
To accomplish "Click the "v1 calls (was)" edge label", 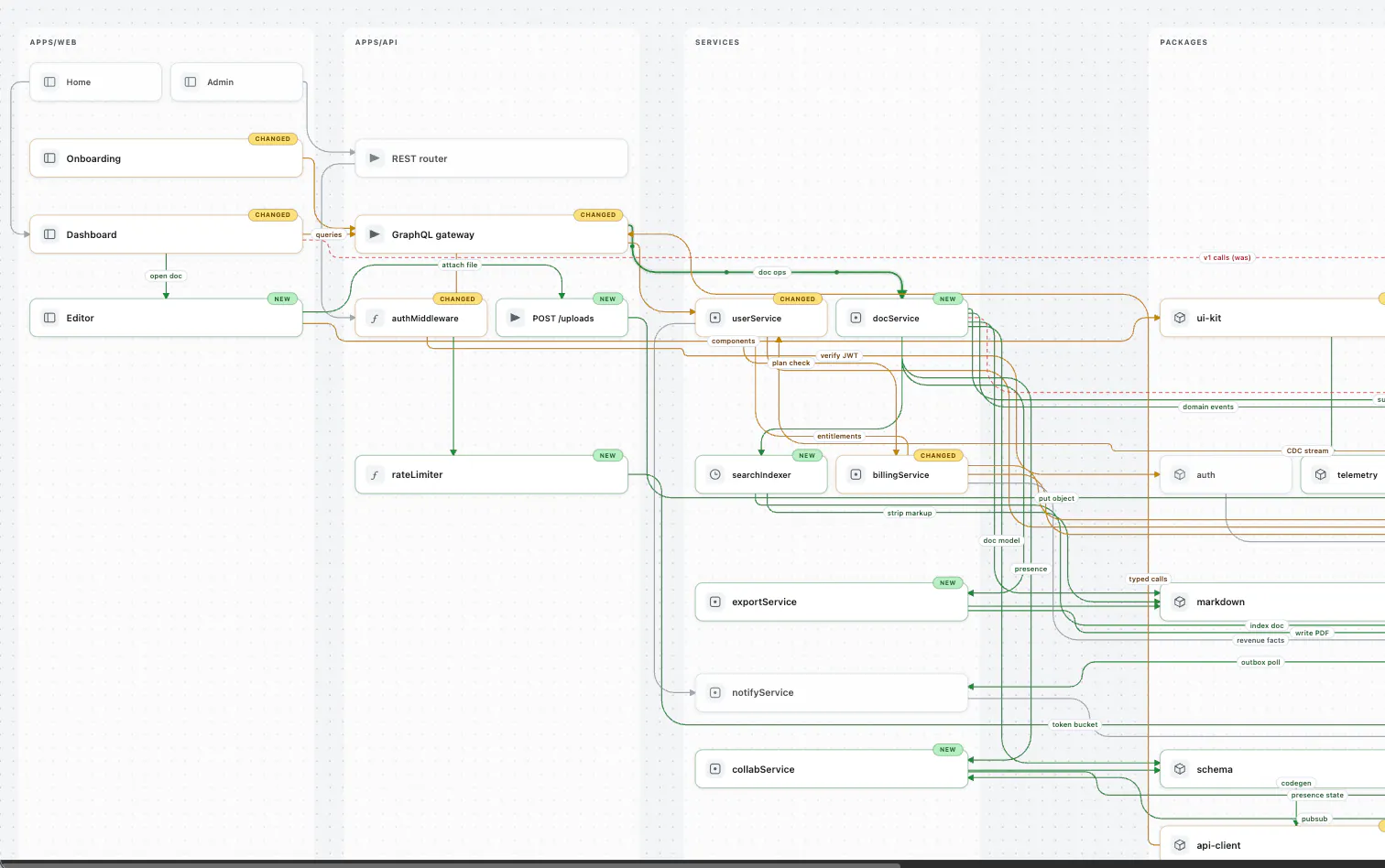I will pos(1227,258).
